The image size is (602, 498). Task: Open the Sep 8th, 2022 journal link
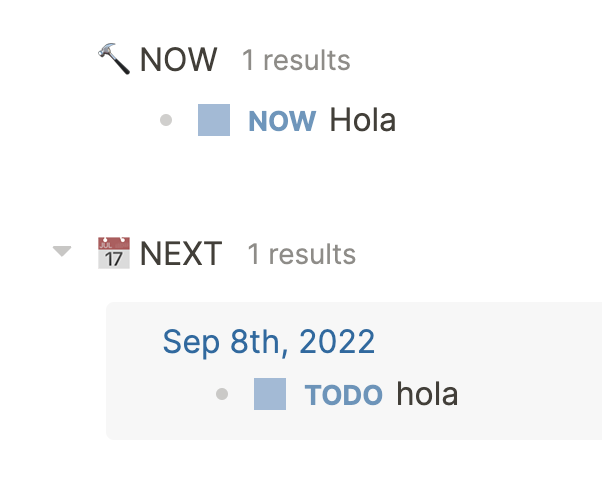[x=269, y=342]
